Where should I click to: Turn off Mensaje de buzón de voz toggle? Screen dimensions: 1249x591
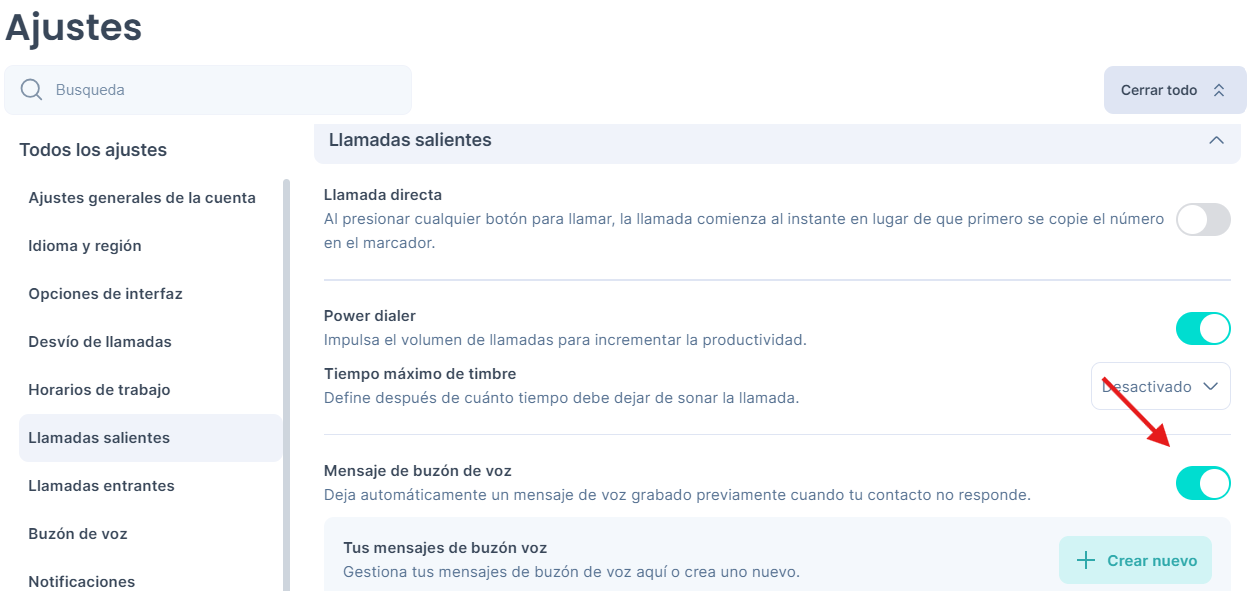[x=1202, y=483]
